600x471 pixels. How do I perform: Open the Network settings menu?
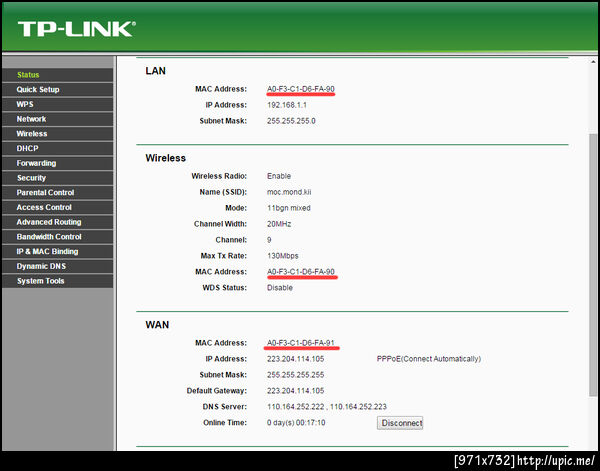click(57, 119)
